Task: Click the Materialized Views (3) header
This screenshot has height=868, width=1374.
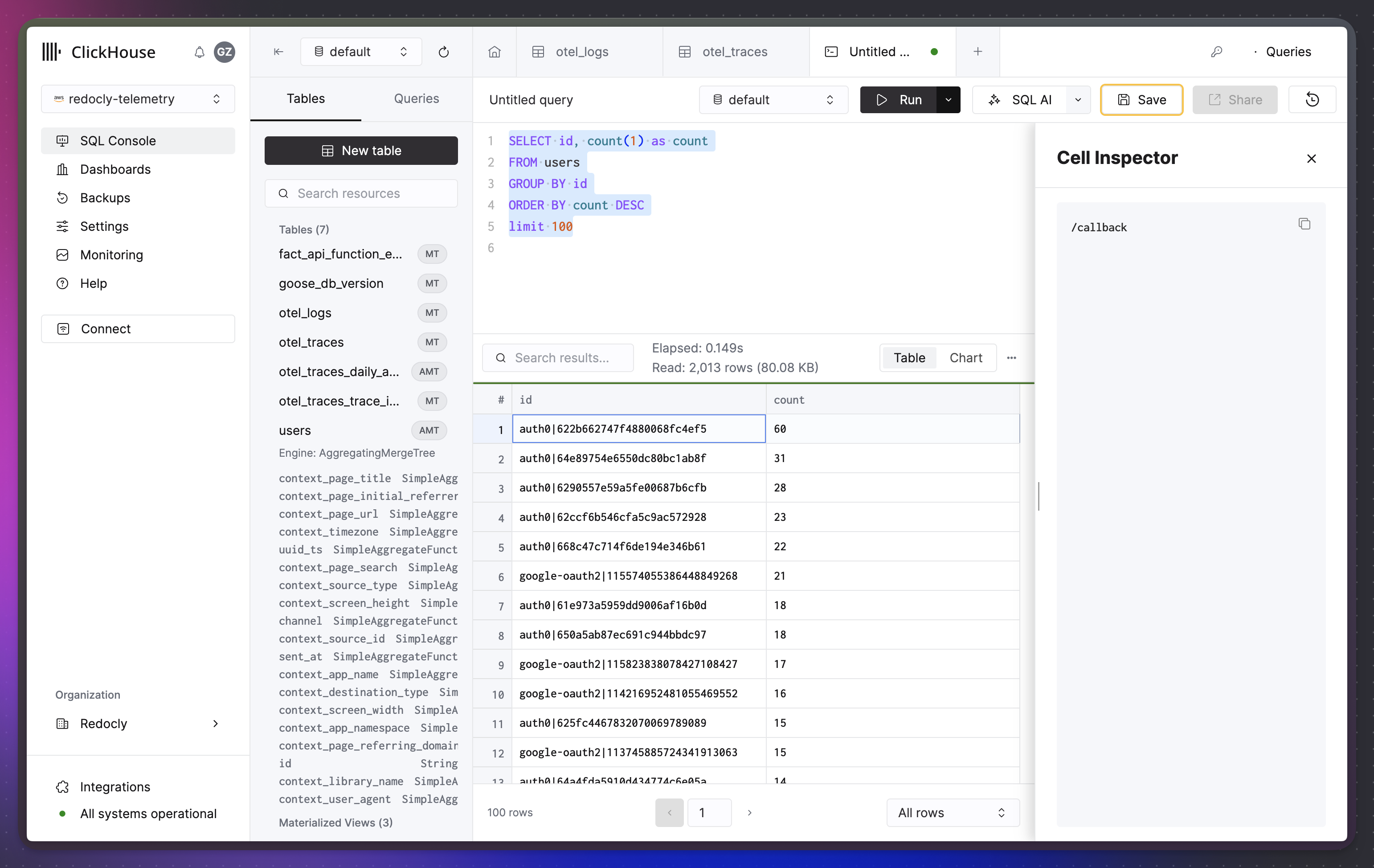Action: point(335,823)
